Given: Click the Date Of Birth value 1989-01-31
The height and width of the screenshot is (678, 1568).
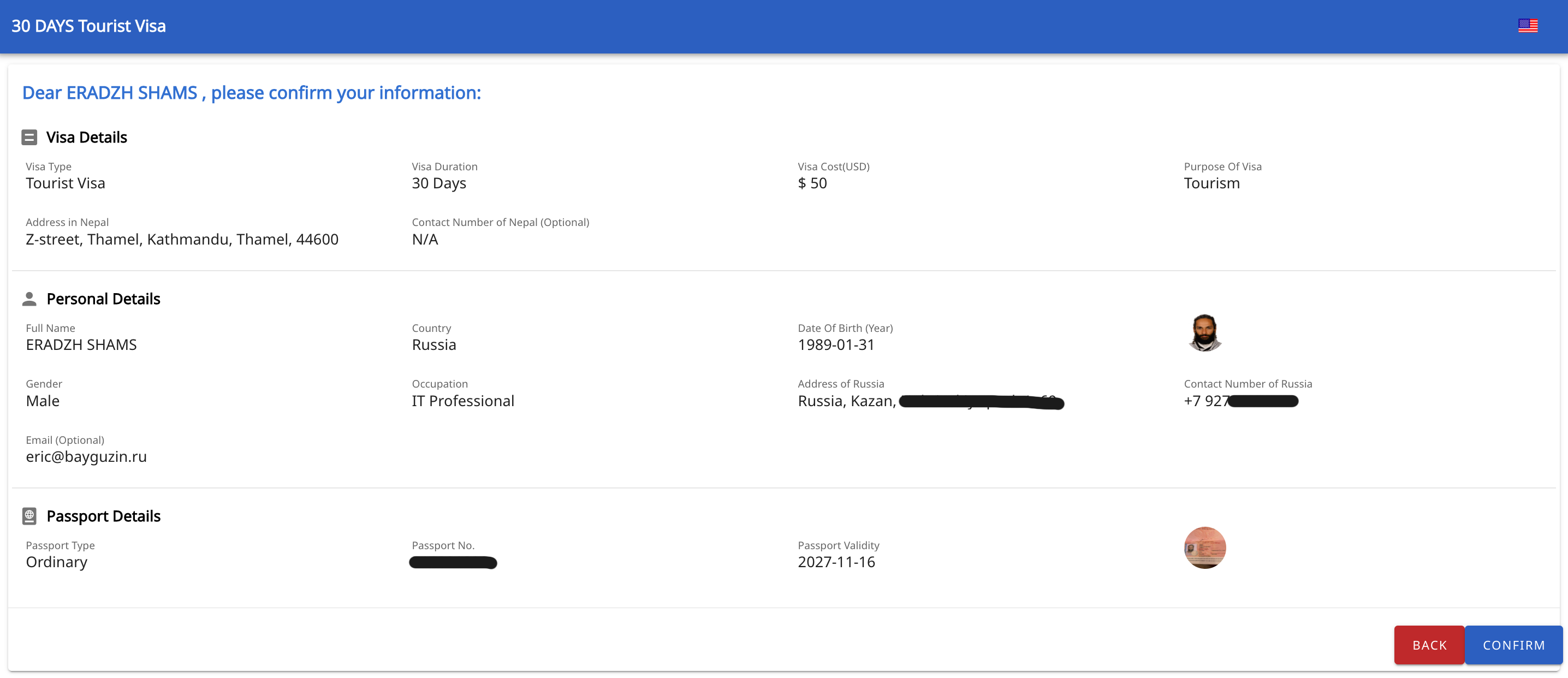Looking at the screenshot, I should 836,344.
